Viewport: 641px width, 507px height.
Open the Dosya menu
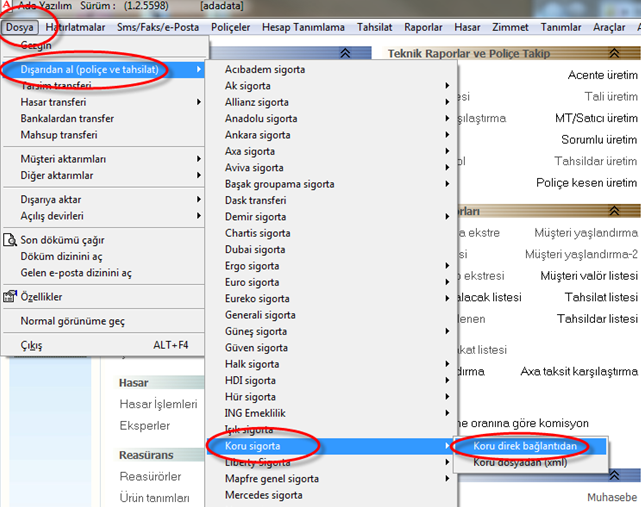(19, 28)
